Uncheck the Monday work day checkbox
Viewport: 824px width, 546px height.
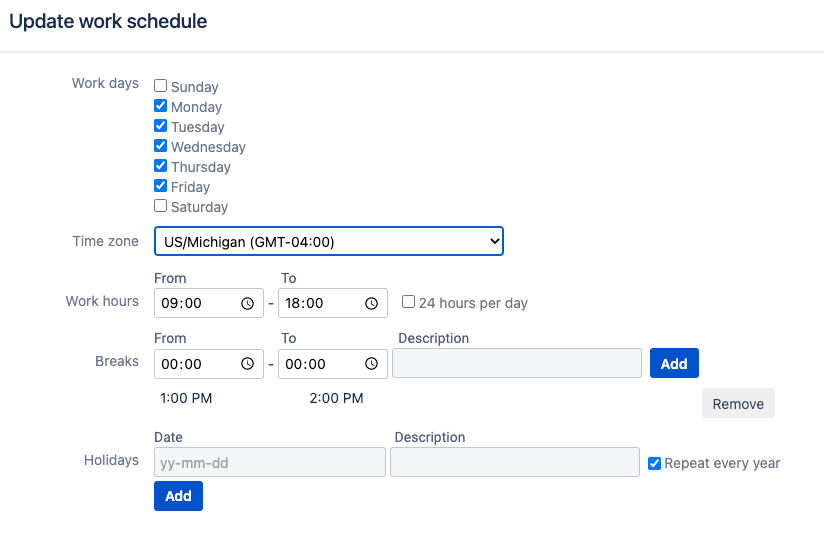click(x=160, y=106)
